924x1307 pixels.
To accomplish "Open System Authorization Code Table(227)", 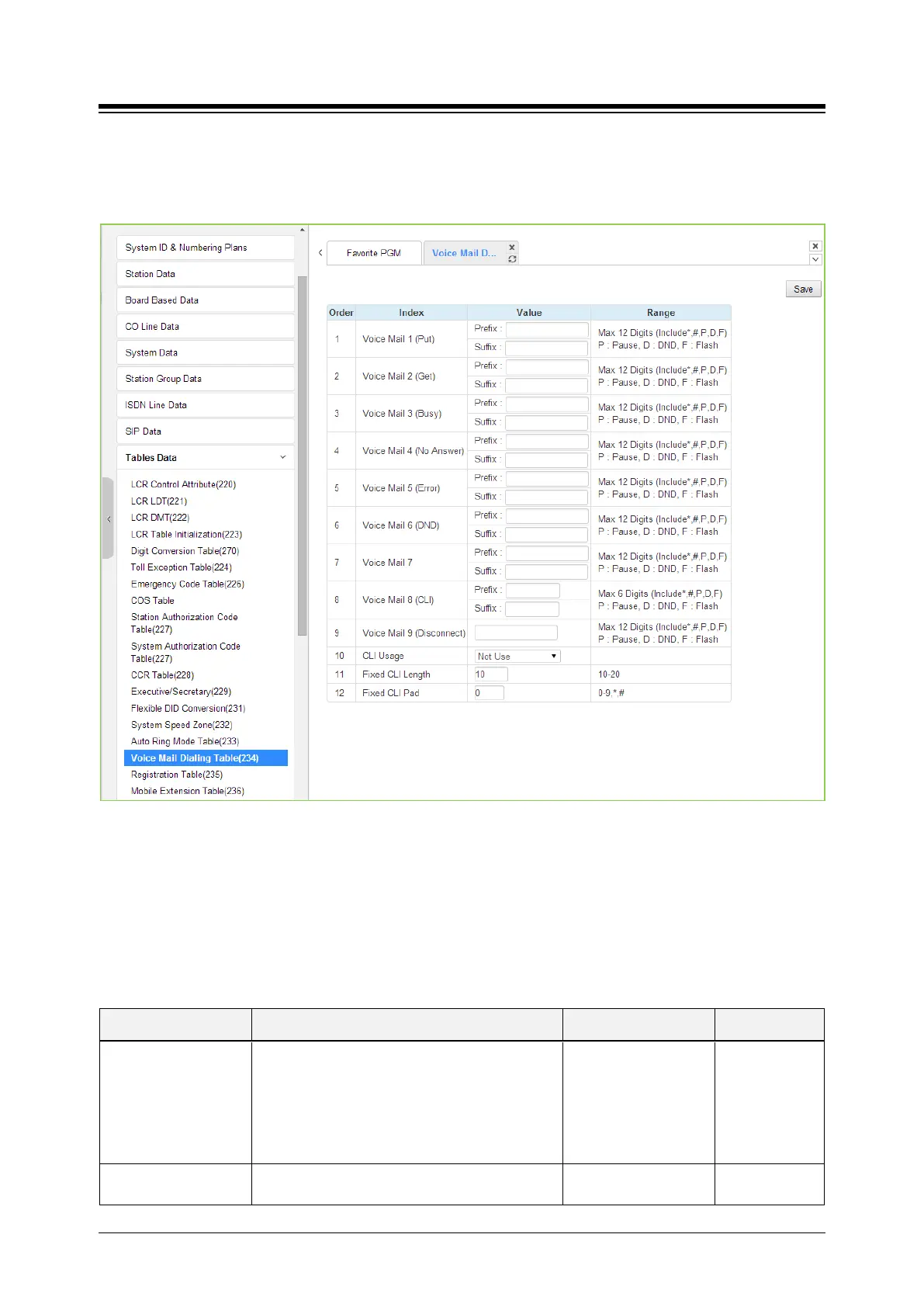I will coord(185,653).
